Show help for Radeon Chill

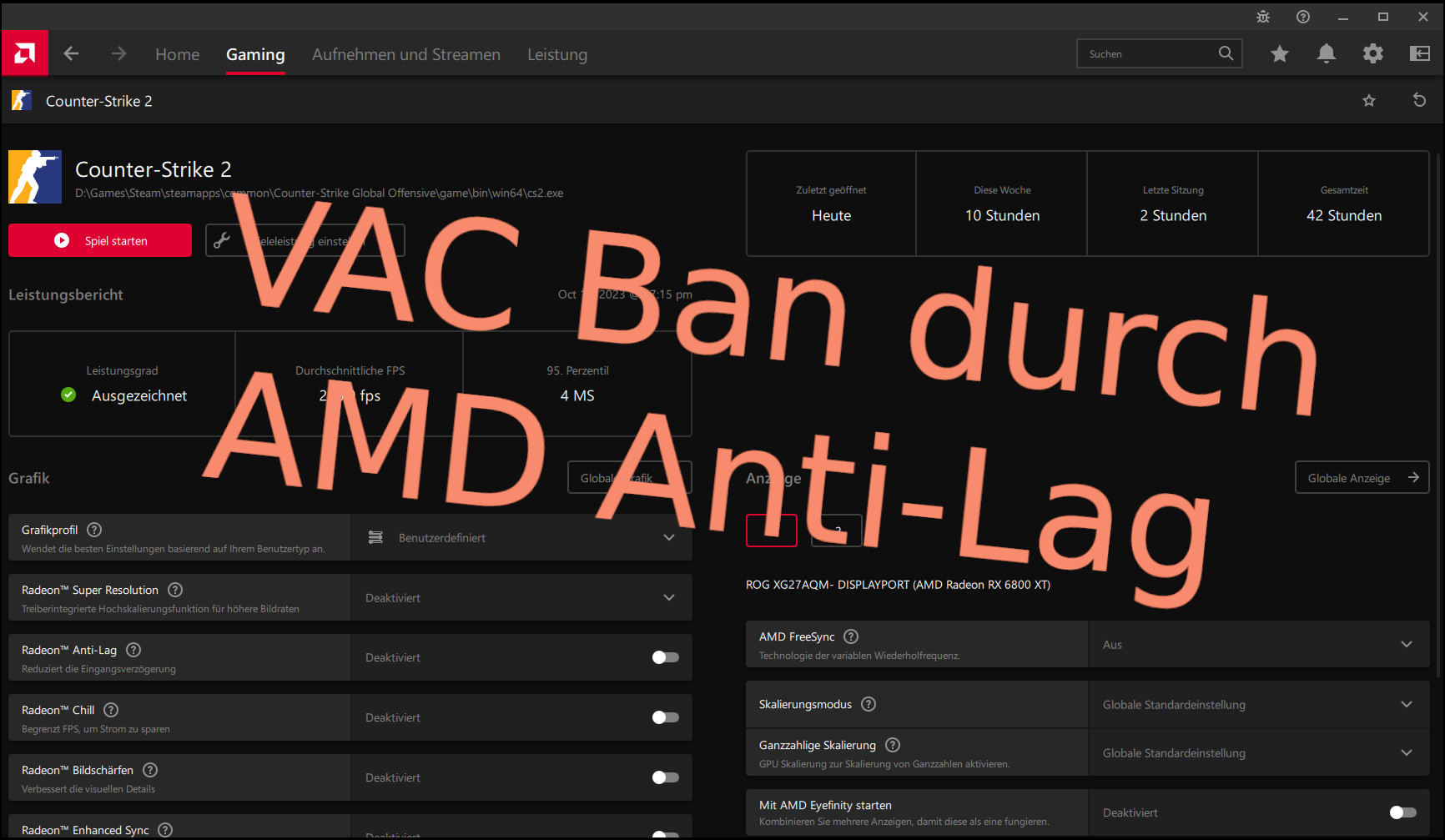point(111,710)
